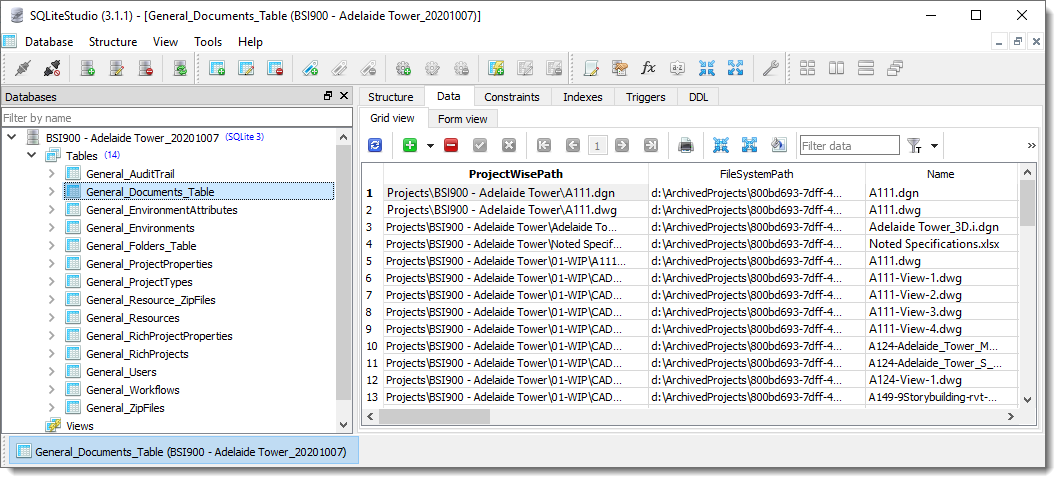Click the Filter data input field
The height and width of the screenshot is (483, 1061).
849,145
